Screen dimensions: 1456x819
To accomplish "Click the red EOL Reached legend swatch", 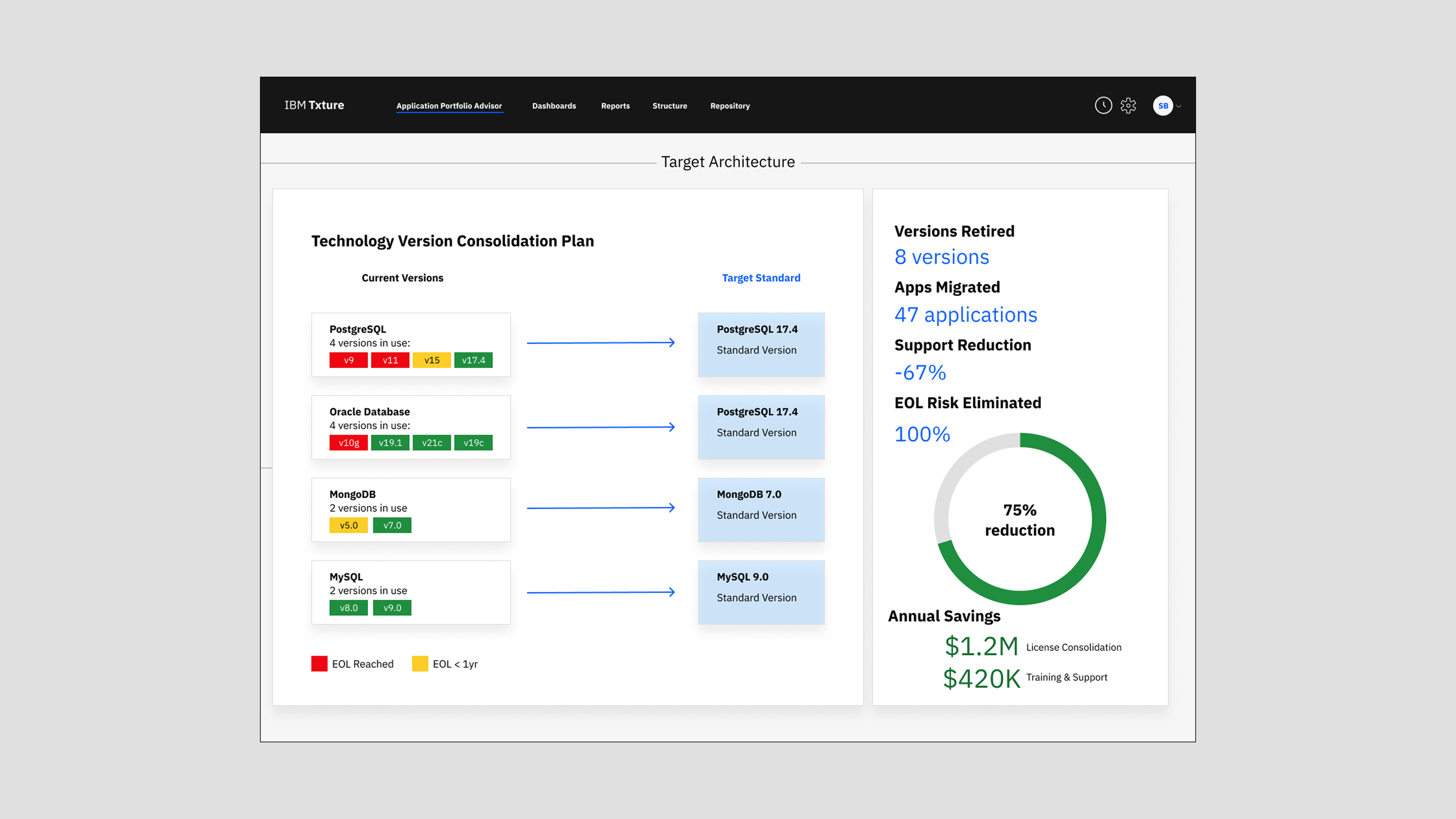I will 319,664.
